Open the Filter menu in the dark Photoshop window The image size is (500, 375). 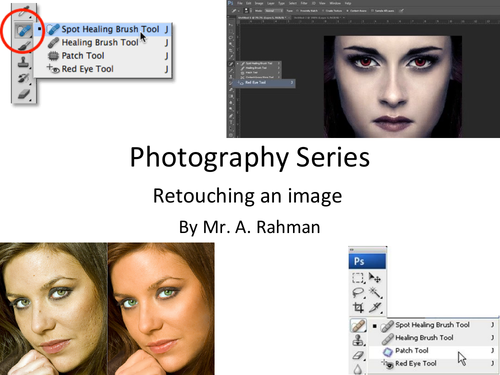coord(304,3)
